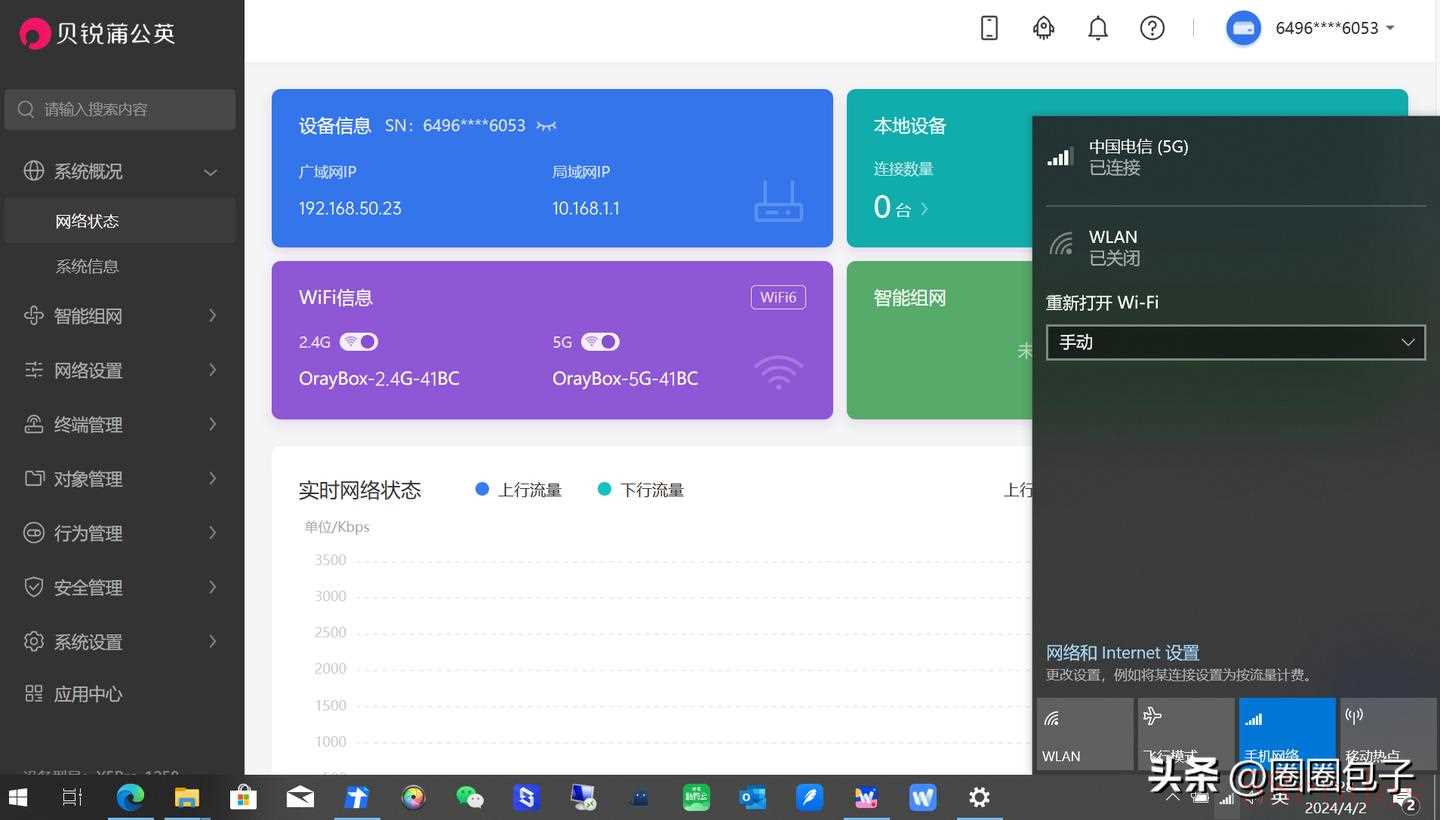The image size is (1440, 820).
Task: Toggle the 5G WiFi switch
Action: point(600,342)
